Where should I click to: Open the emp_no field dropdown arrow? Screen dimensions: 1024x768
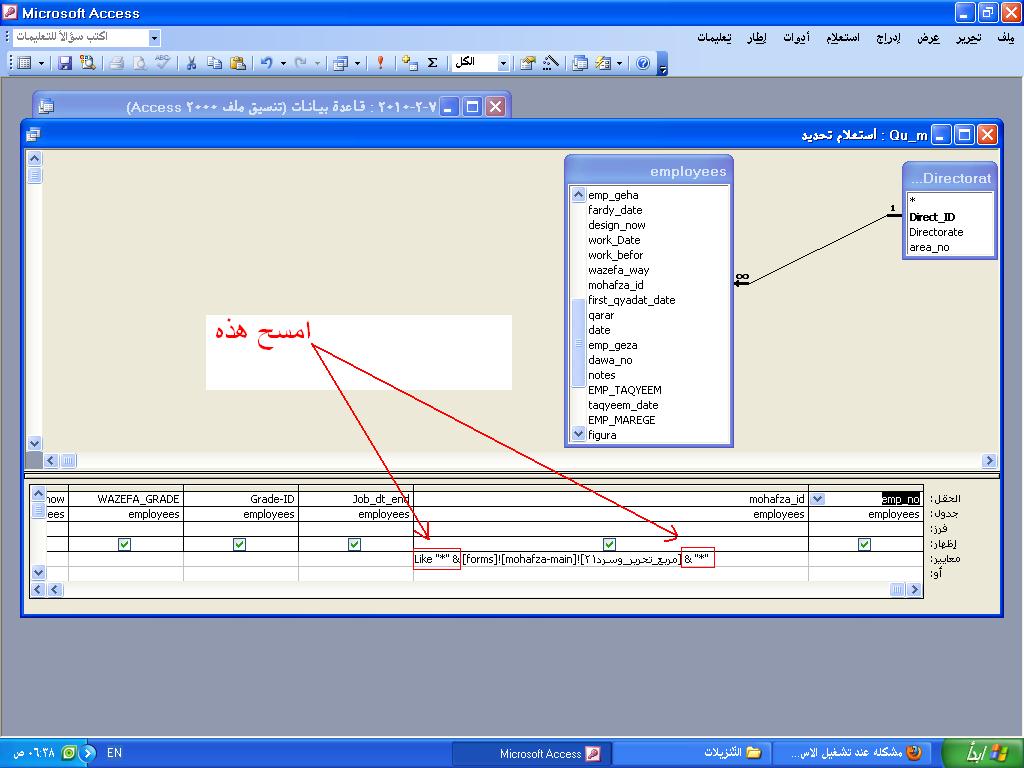coord(817,499)
